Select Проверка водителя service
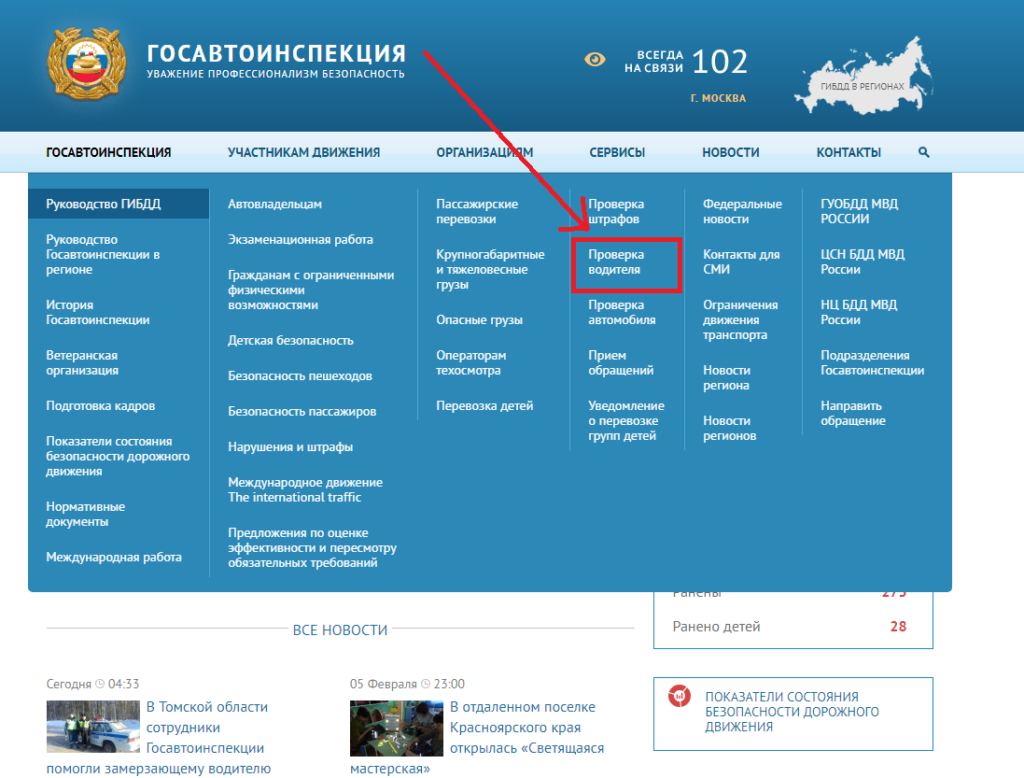 click(x=615, y=262)
